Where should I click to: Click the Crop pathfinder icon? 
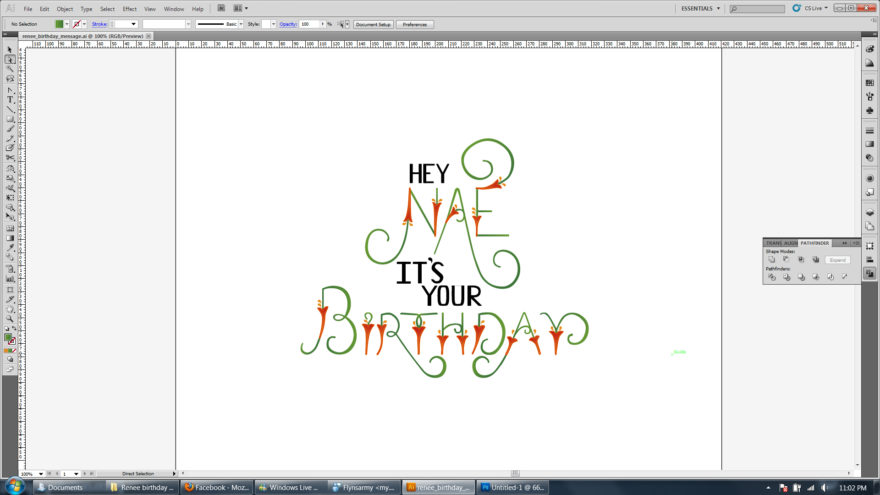point(815,277)
